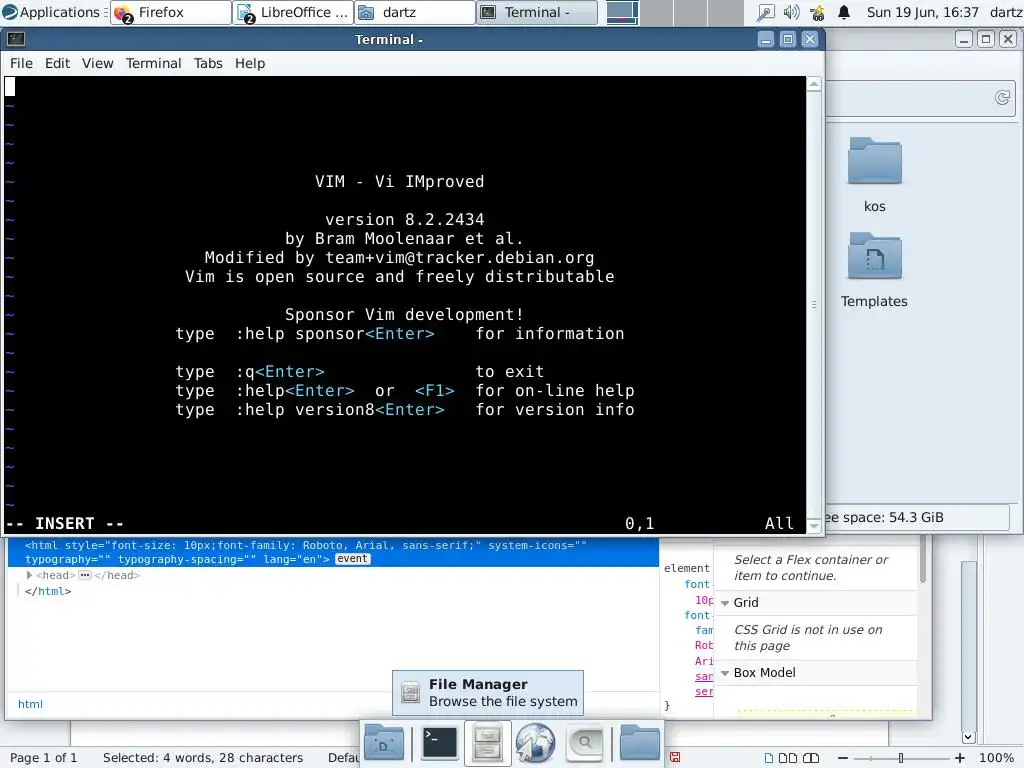Open the Edit menu in Terminal
1024x768 pixels.
tap(57, 63)
